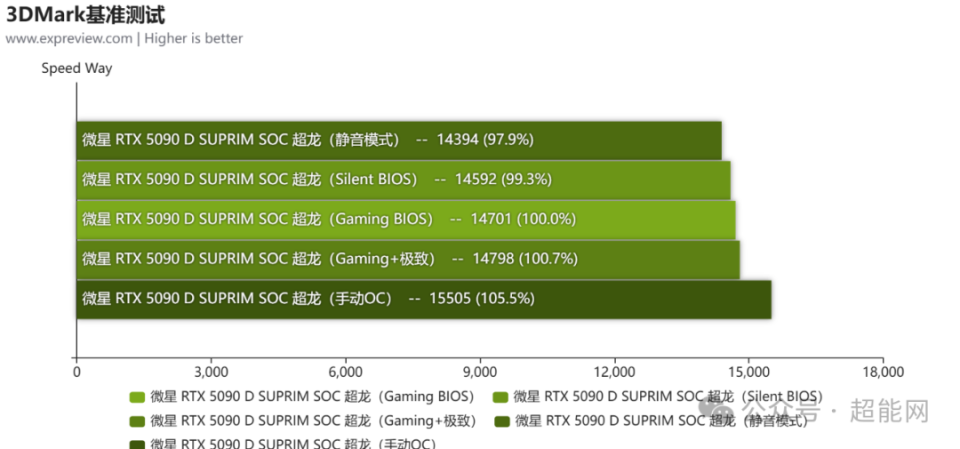Viewport: 960px width, 449px height.
Task: Toggle the Silent BIOS legend color swatch
Action: pos(501,397)
